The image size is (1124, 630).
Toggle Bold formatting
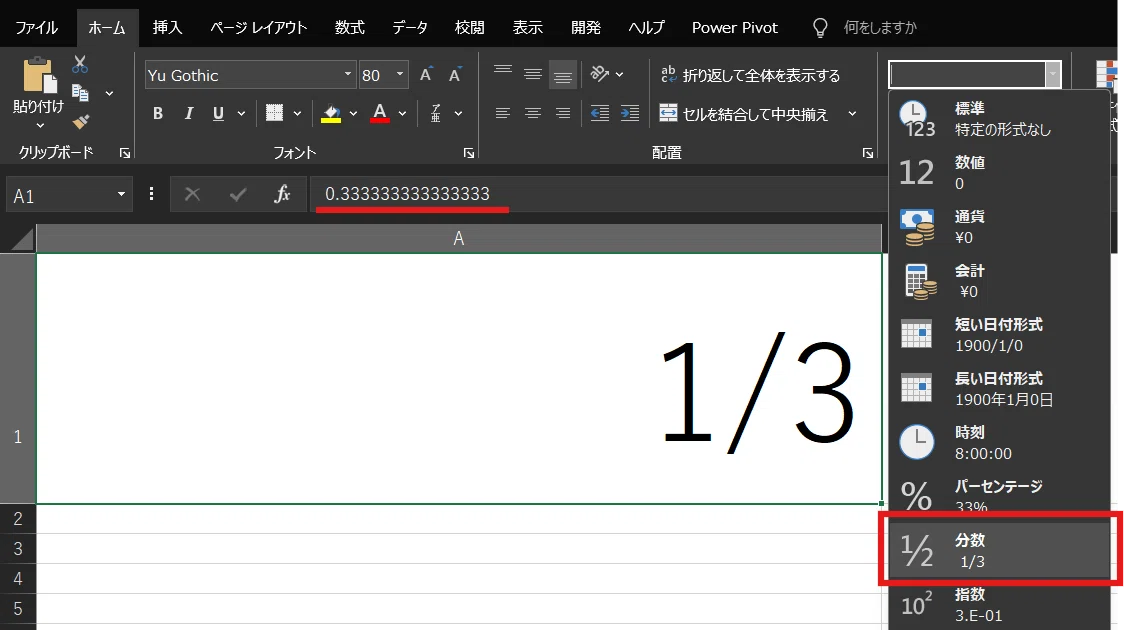point(158,113)
